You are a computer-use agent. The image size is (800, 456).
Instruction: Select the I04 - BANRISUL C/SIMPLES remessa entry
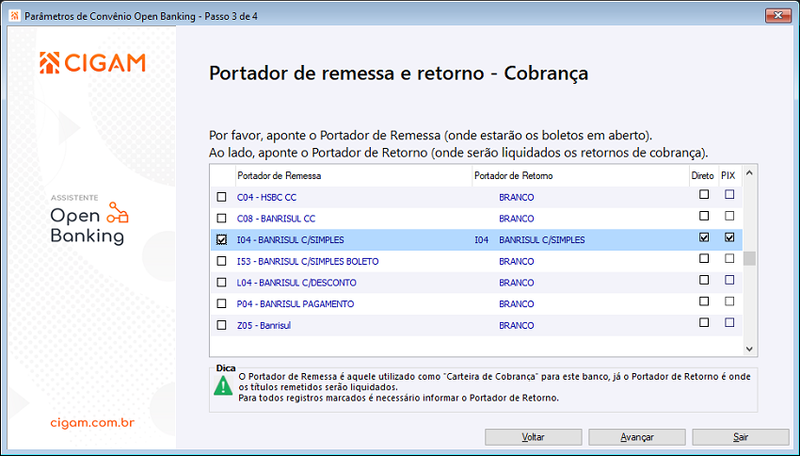(x=290, y=240)
